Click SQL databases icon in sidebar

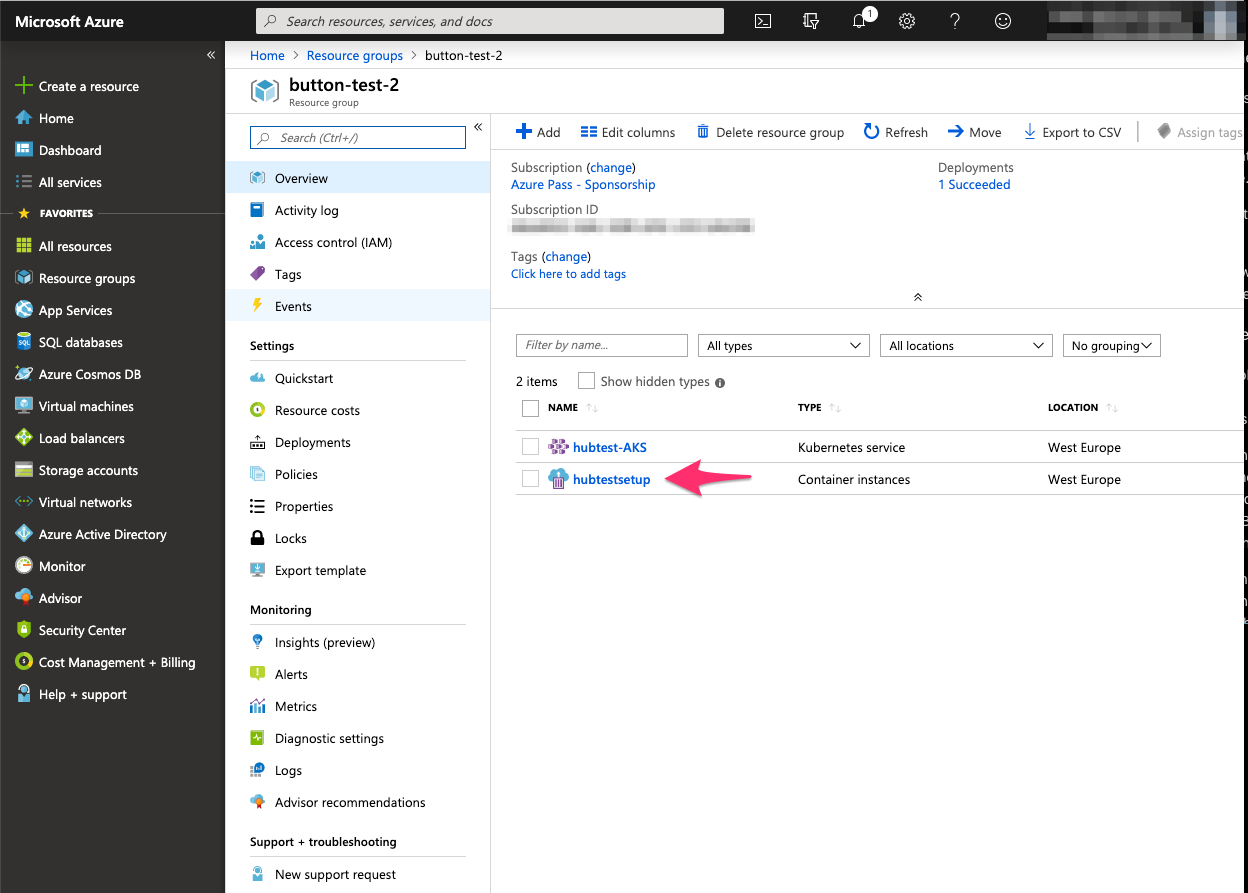(24, 342)
